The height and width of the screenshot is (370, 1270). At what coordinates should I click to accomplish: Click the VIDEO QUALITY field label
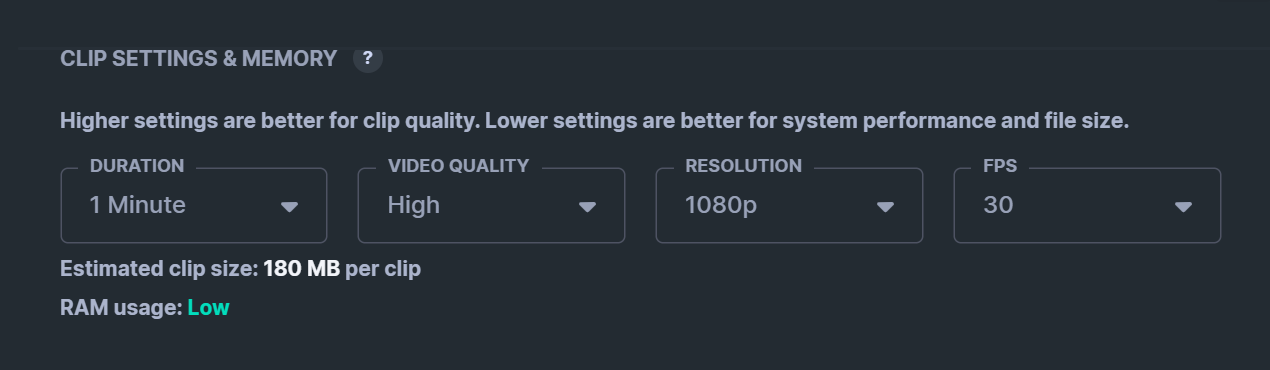(x=458, y=166)
